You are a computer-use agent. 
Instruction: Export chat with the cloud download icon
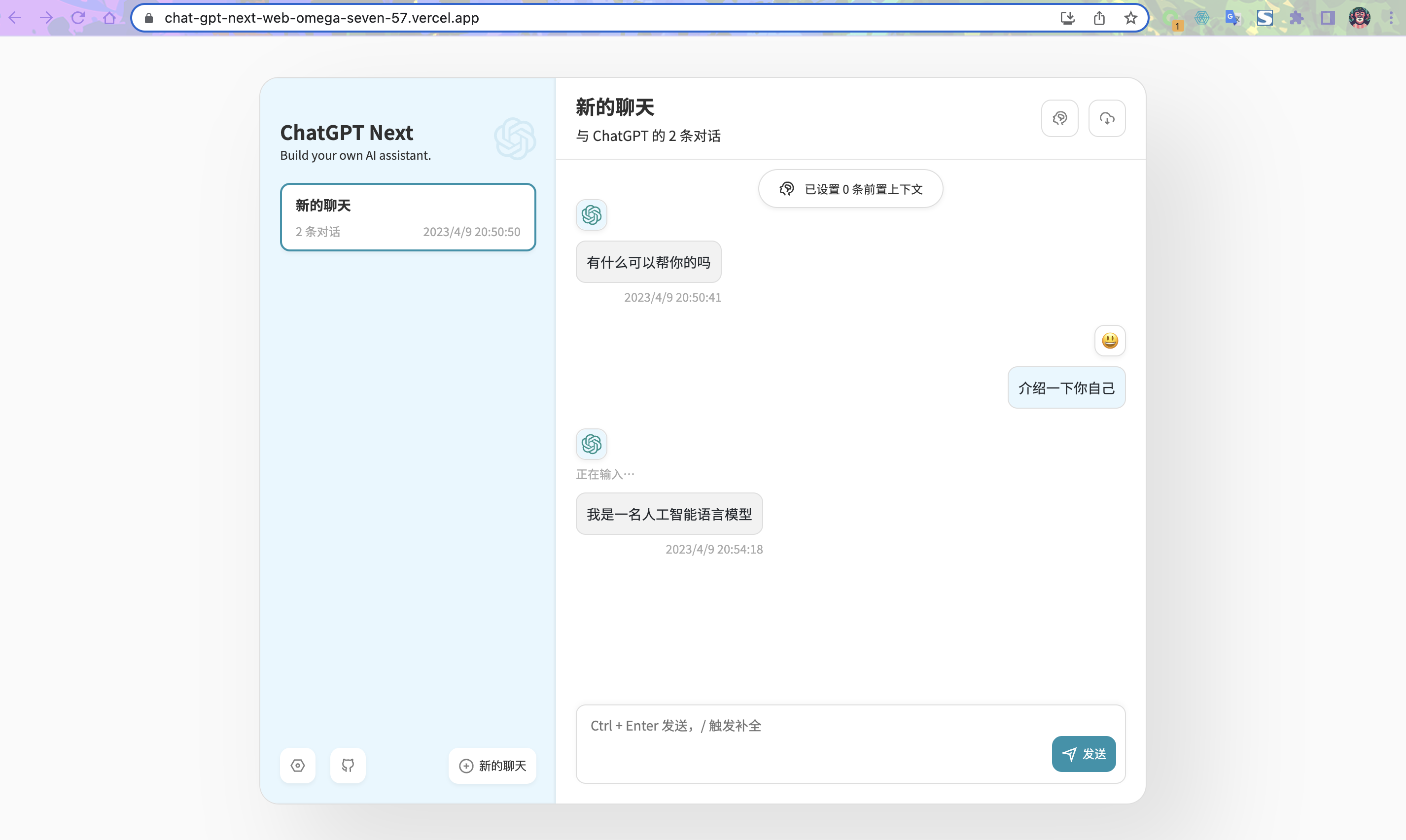pos(1107,118)
